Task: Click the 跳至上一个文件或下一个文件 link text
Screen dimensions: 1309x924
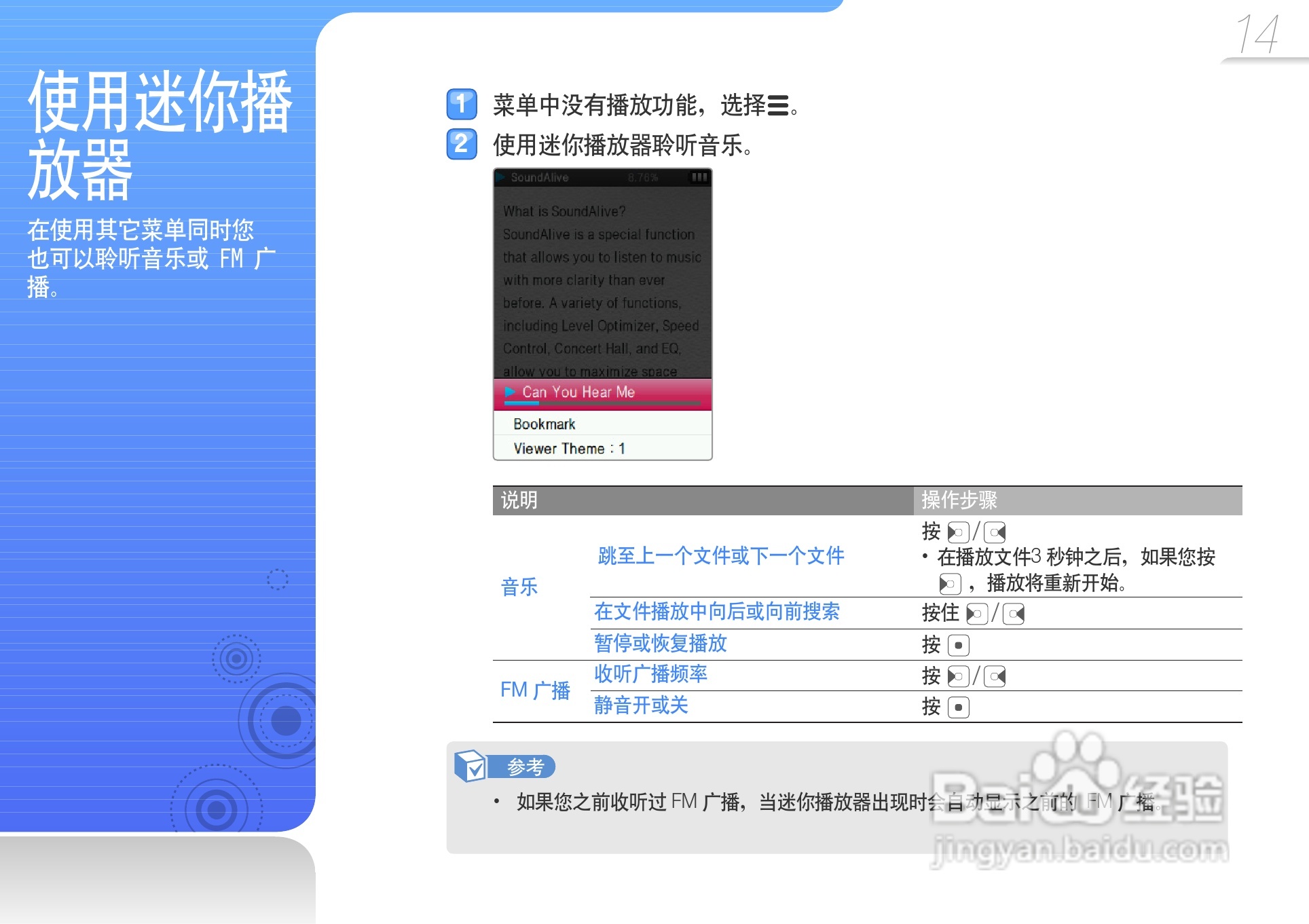Action: coord(720,556)
